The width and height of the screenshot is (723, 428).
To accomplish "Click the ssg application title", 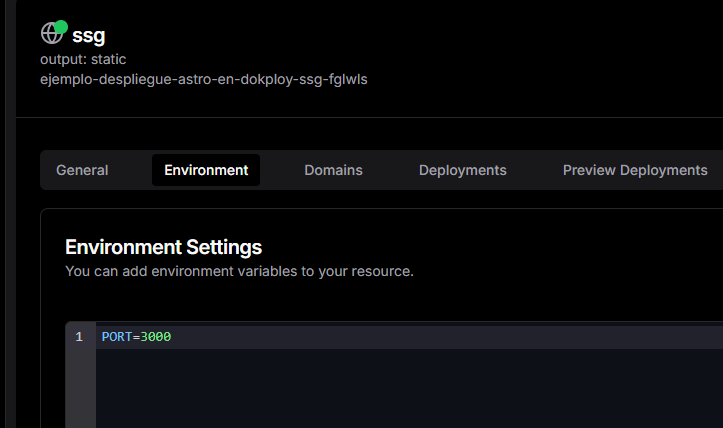I will (89, 35).
